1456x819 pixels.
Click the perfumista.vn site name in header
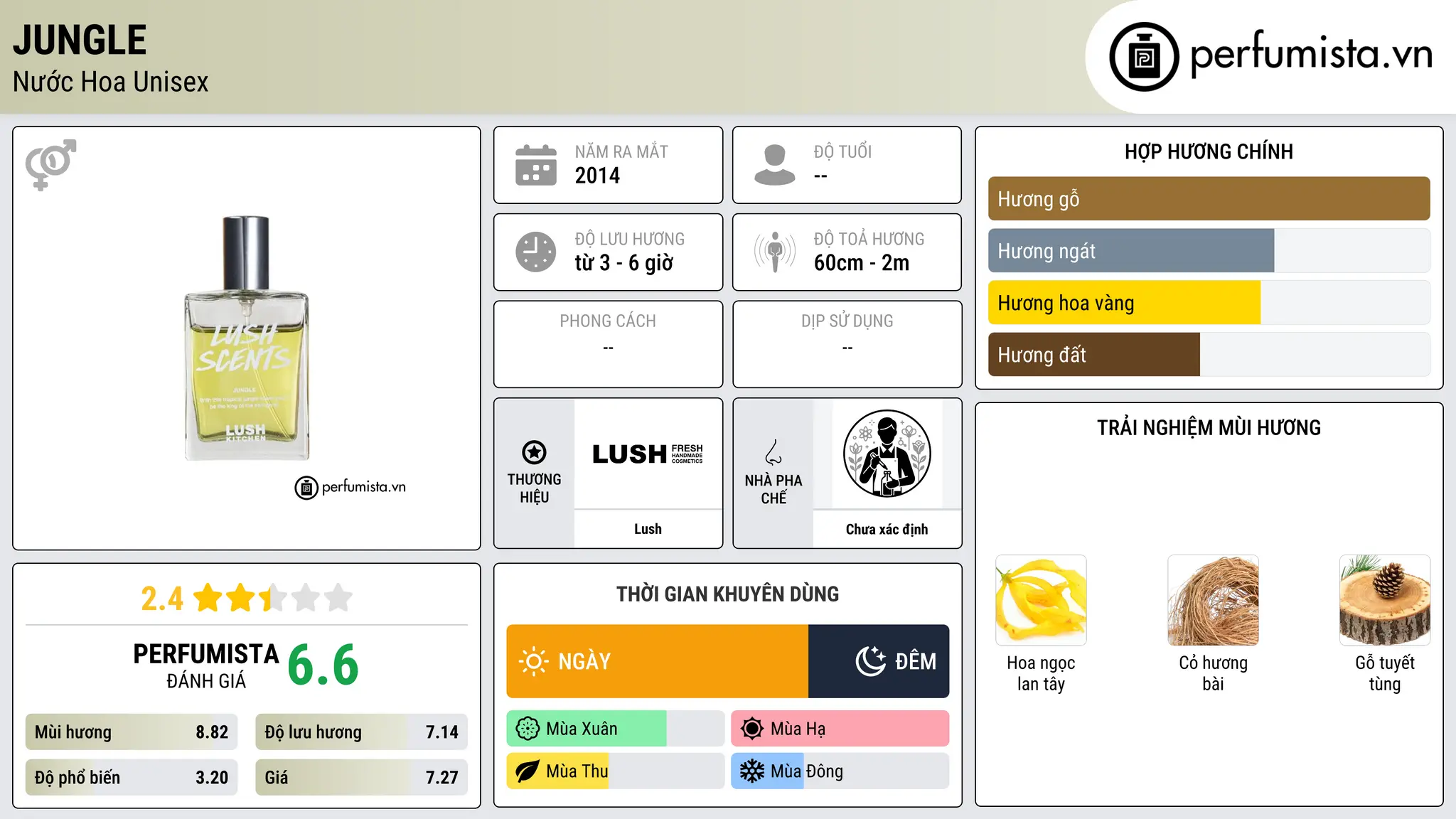[1311, 54]
